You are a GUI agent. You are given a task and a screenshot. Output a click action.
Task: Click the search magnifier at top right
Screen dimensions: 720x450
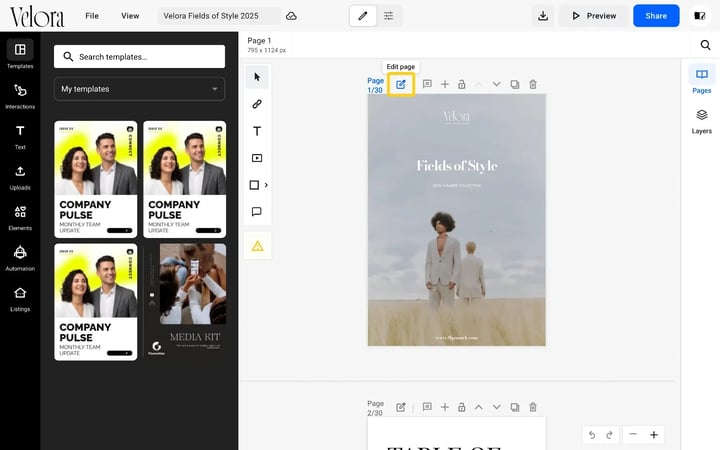[705, 45]
